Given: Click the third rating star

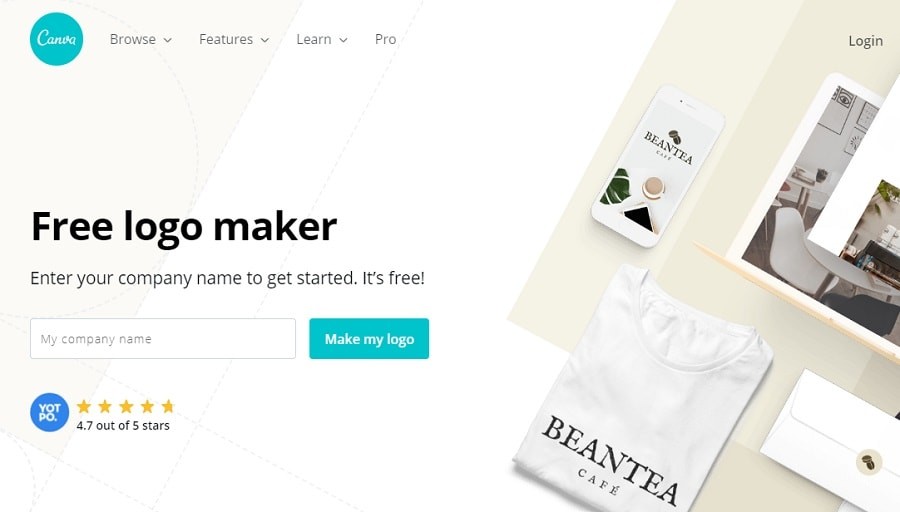Looking at the screenshot, I should 126,406.
